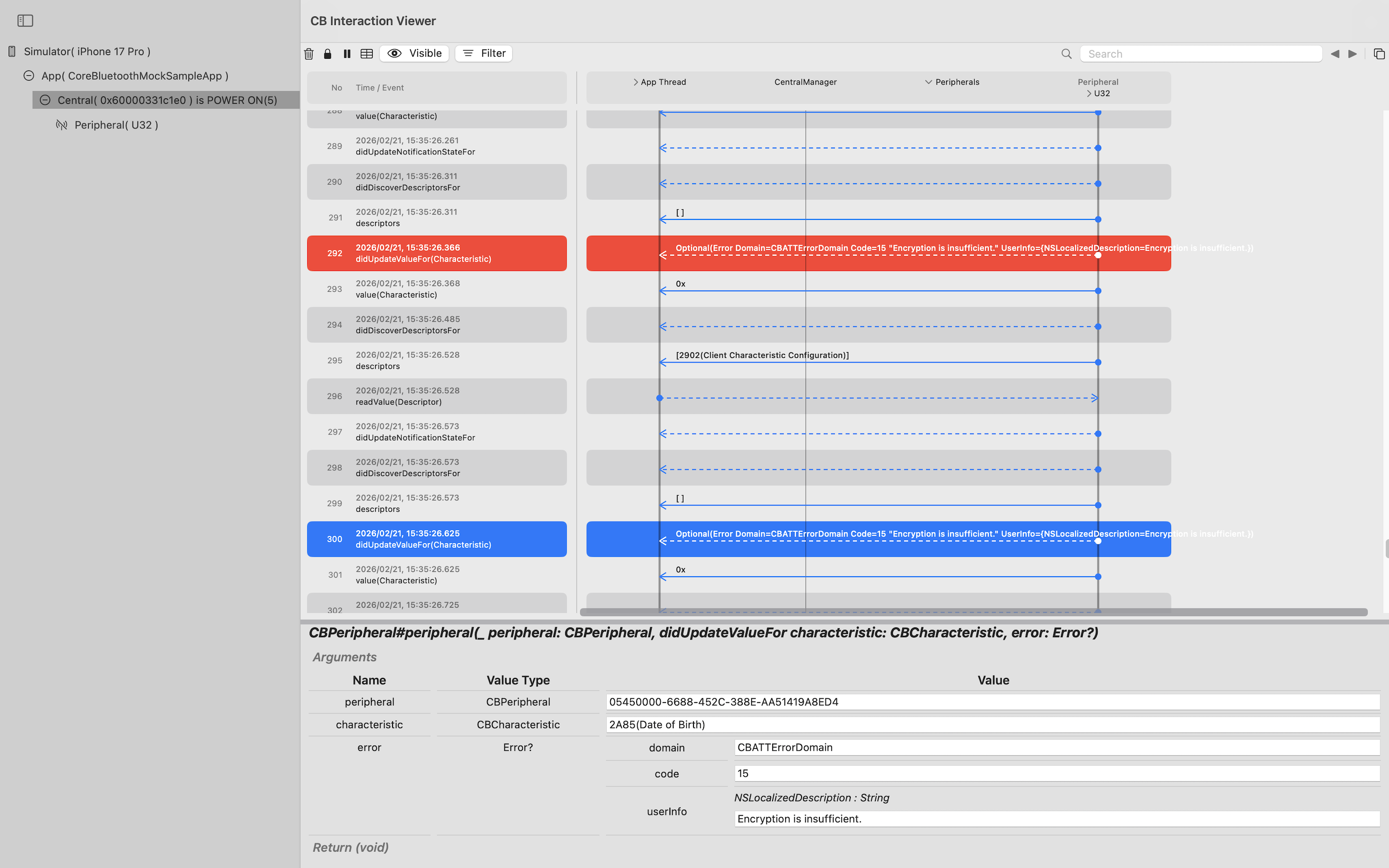1389x868 pixels.
Task: Jump to next event with forward arrow
Action: click(x=1352, y=54)
